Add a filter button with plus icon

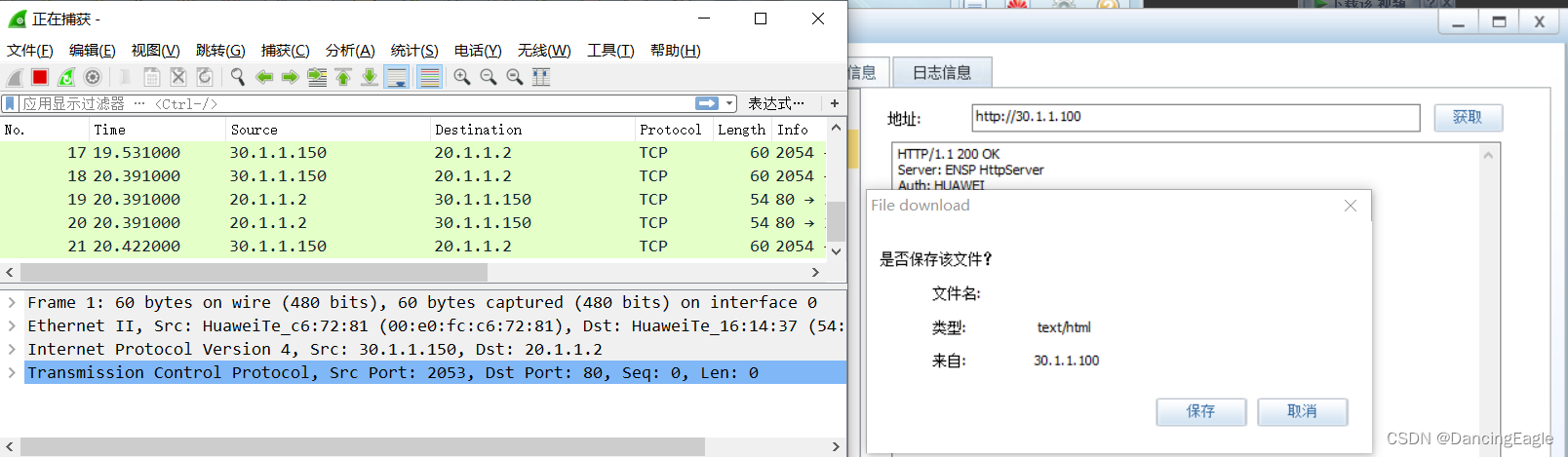point(835,103)
